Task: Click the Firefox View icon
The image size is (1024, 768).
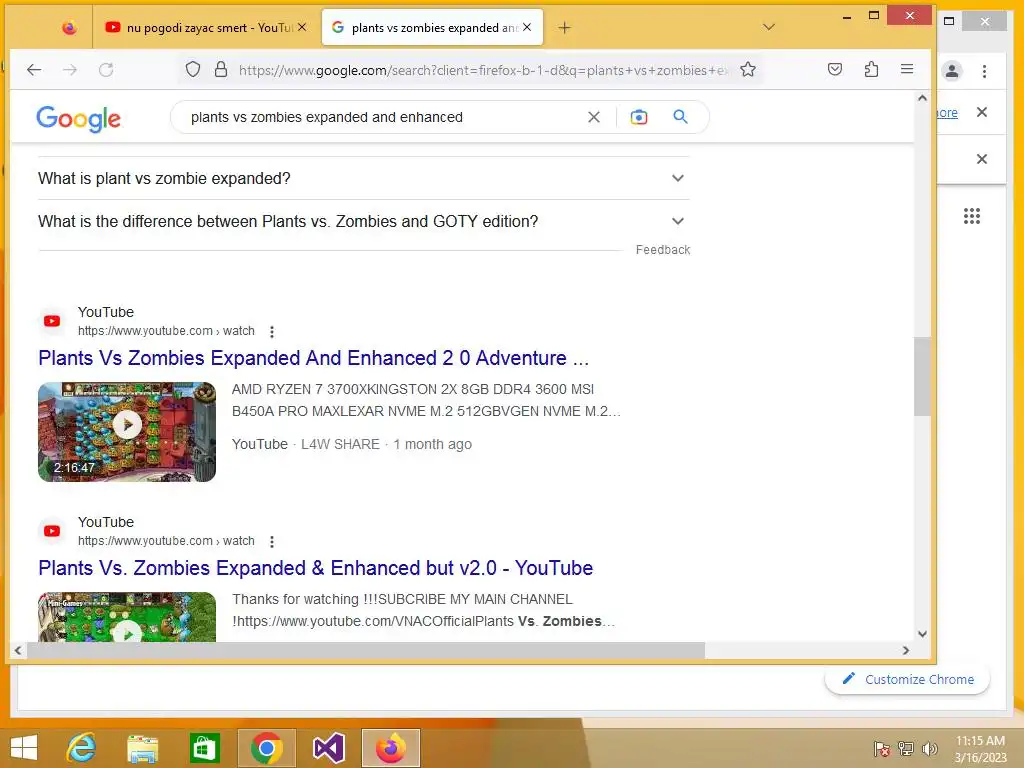Action: (x=69, y=27)
